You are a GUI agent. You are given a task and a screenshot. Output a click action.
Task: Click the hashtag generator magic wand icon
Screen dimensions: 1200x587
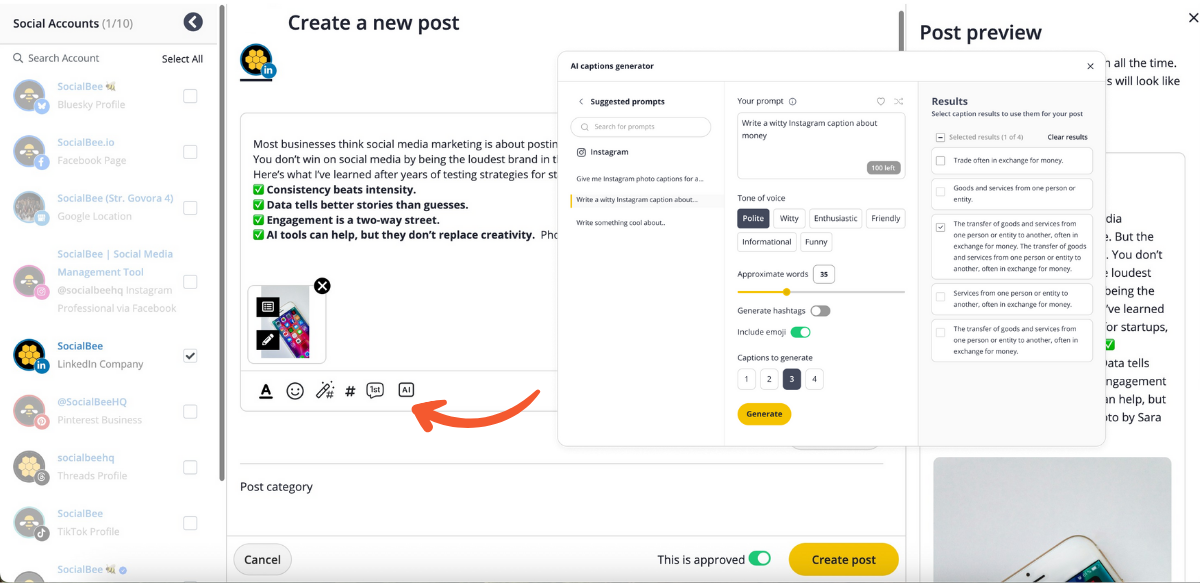(324, 391)
